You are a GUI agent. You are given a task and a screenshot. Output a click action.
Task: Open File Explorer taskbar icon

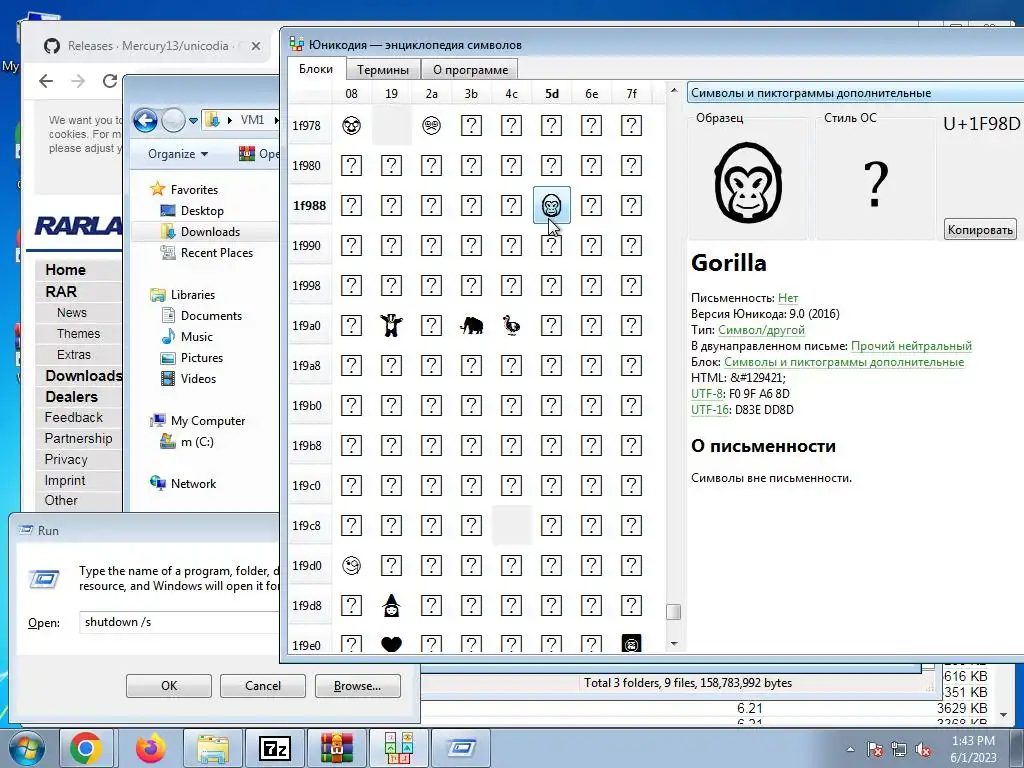point(213,748)
